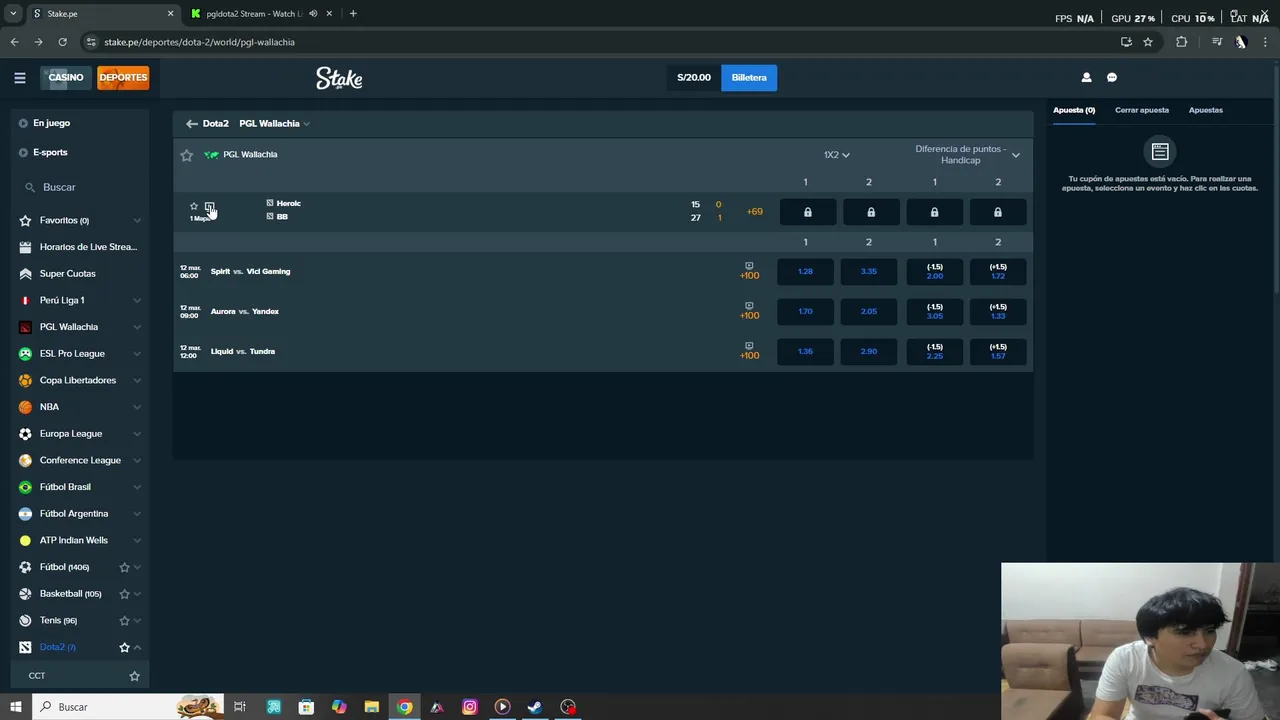Collapse the Dota2 sidebar section
Viewport: 1280px width, 720px height.
point(137,647)
